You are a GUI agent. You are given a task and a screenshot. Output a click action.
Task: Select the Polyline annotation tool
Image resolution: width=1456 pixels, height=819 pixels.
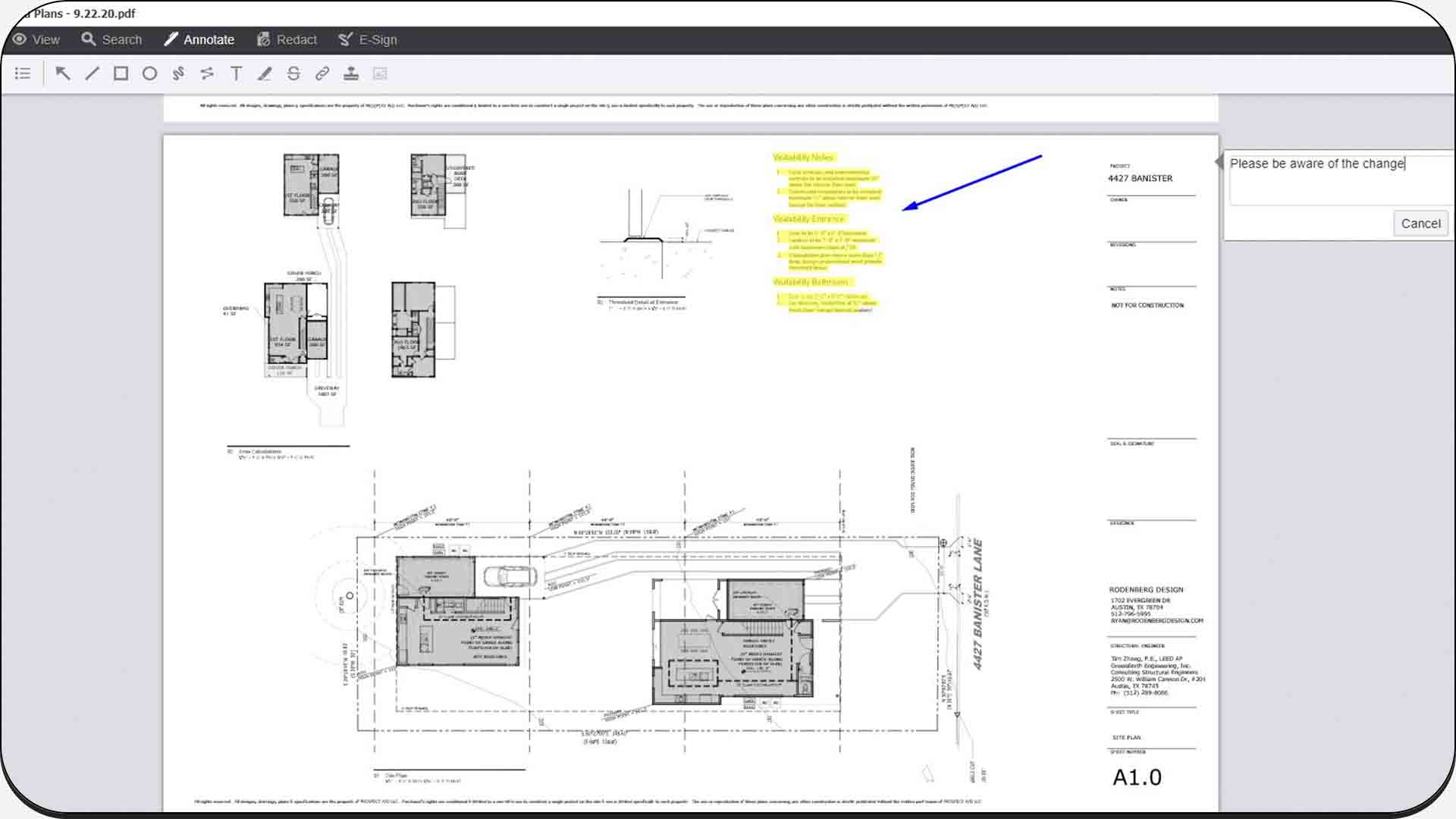(x=207, y=74)
